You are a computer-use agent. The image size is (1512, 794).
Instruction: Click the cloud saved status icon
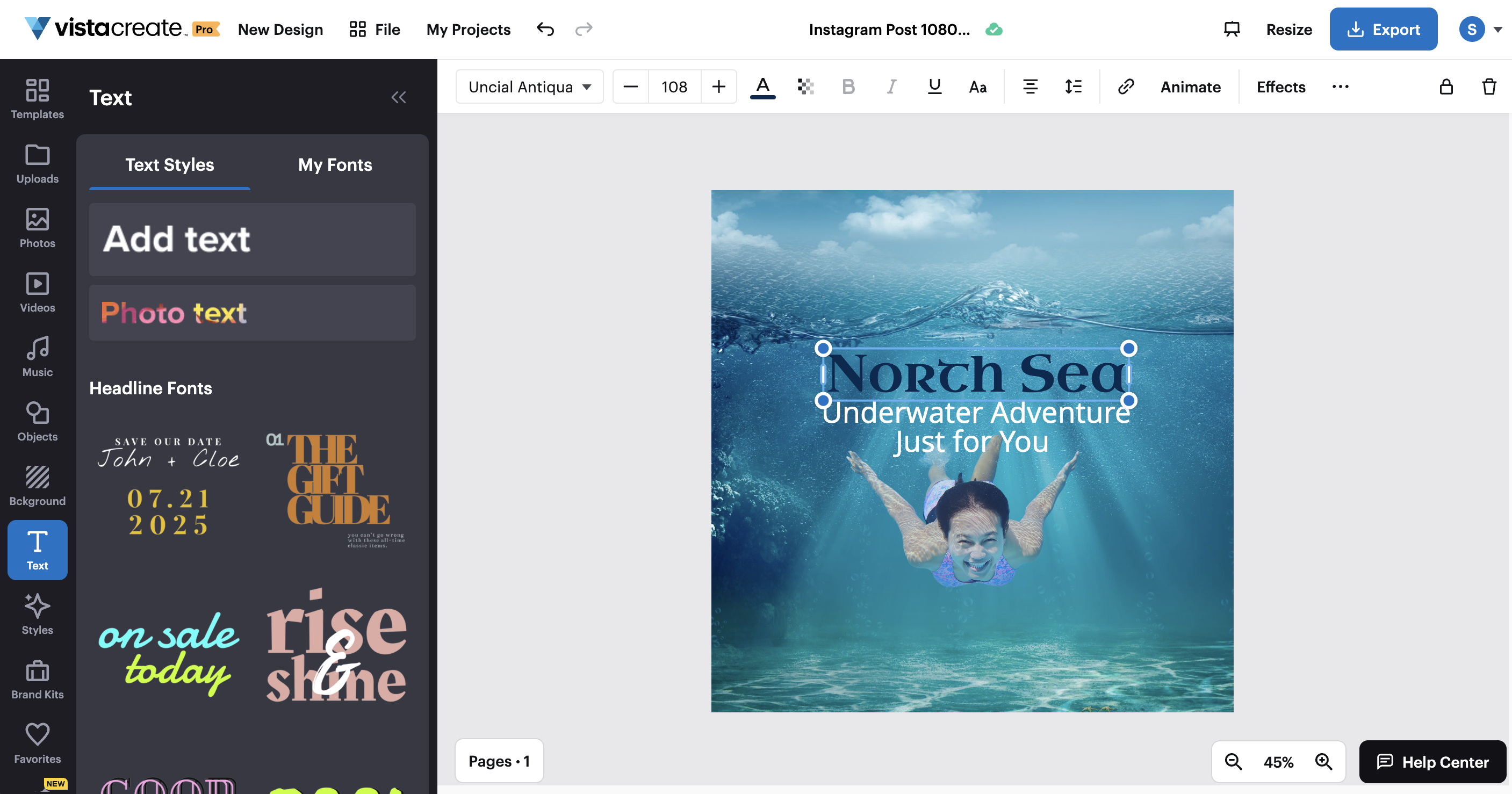click(993, 29)
